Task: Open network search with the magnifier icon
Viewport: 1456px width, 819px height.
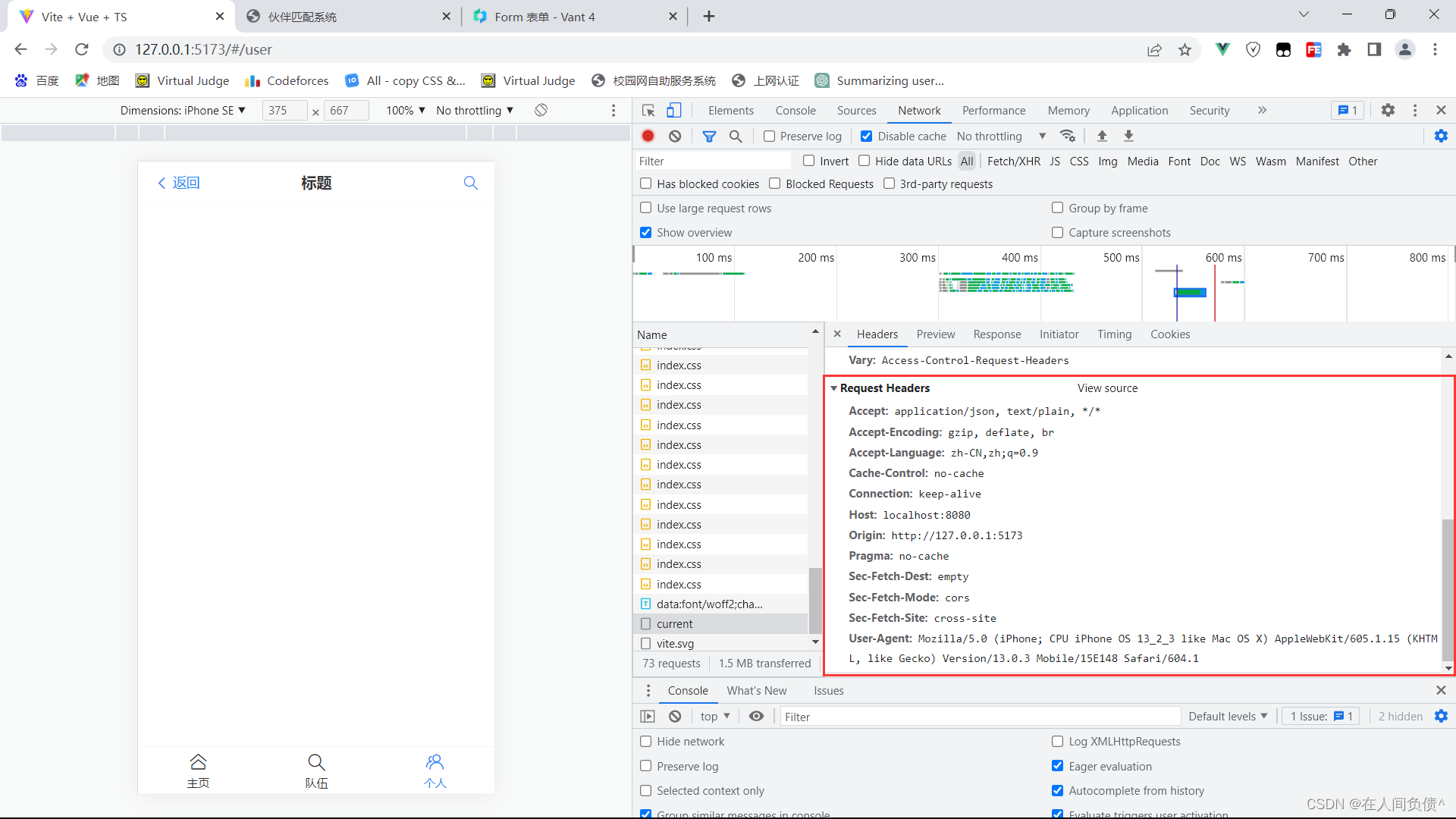Action: pyautogui.click(x=735, y=136)
